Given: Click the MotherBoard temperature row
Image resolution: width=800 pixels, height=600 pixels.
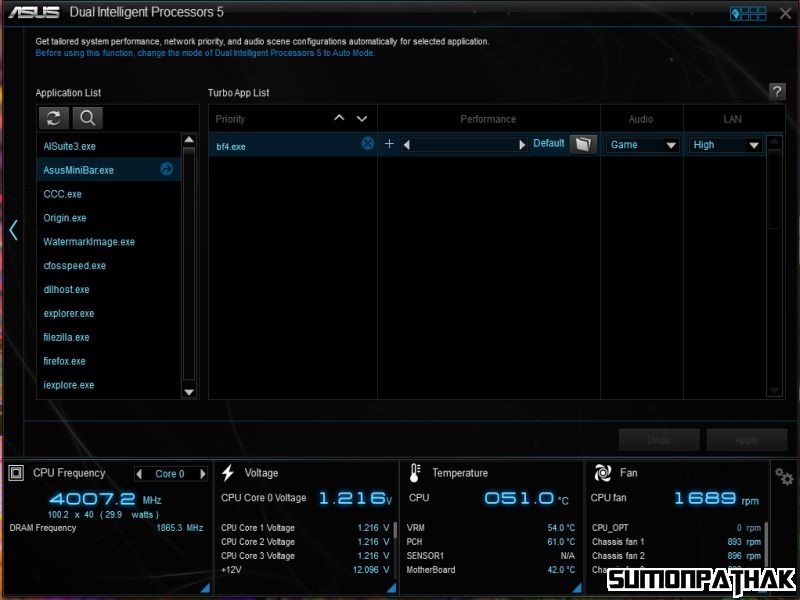Looking at the screenshot, I should (491, 570).
